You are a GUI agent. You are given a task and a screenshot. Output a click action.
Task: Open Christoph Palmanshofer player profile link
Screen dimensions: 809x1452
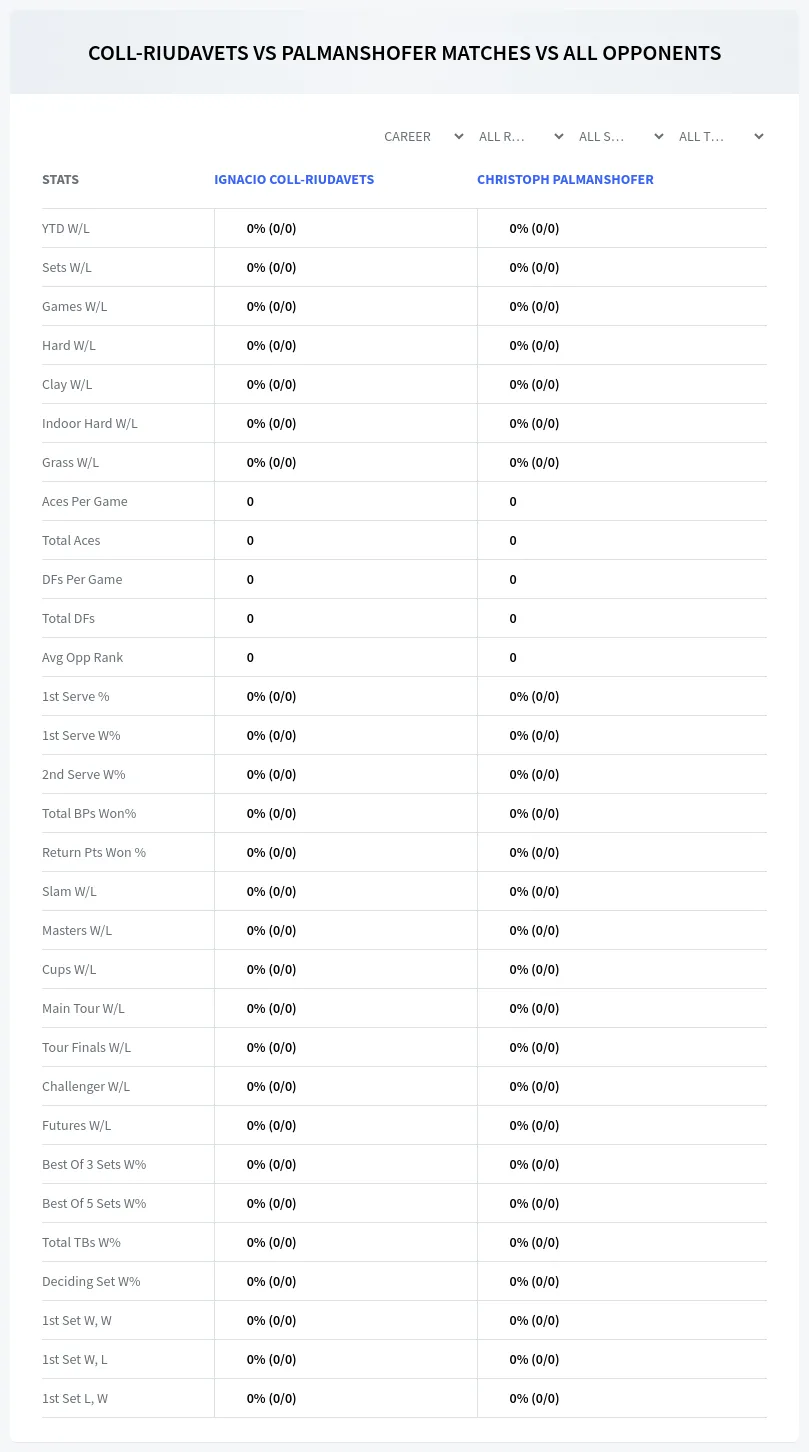click(x=565, y=180)
